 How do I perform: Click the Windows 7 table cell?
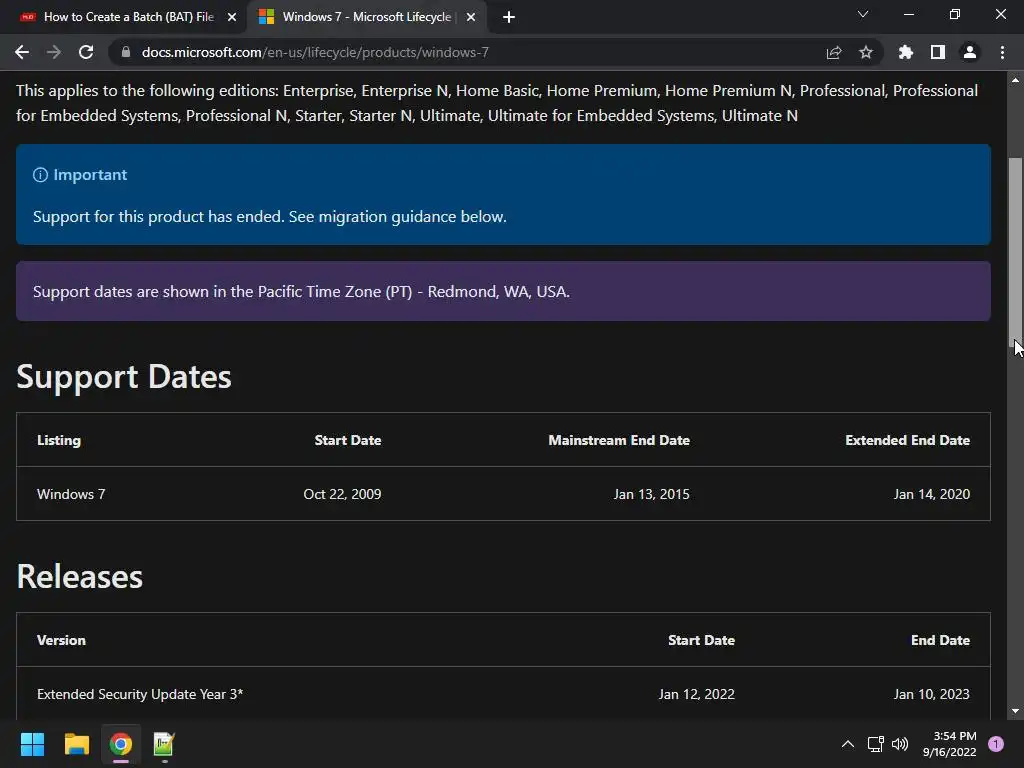71,494
